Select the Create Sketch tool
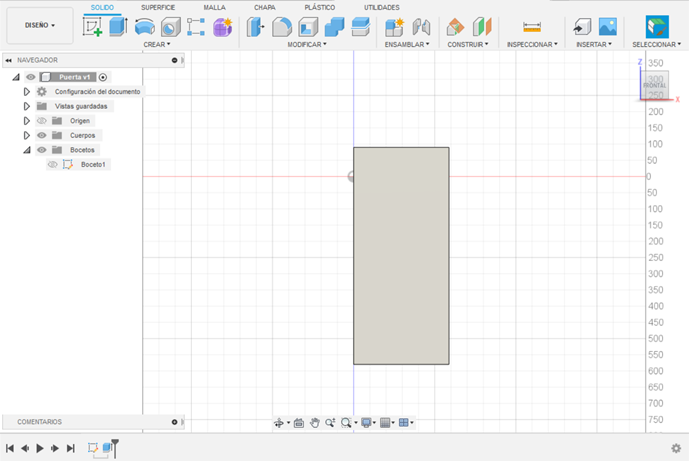 point(92,27)
